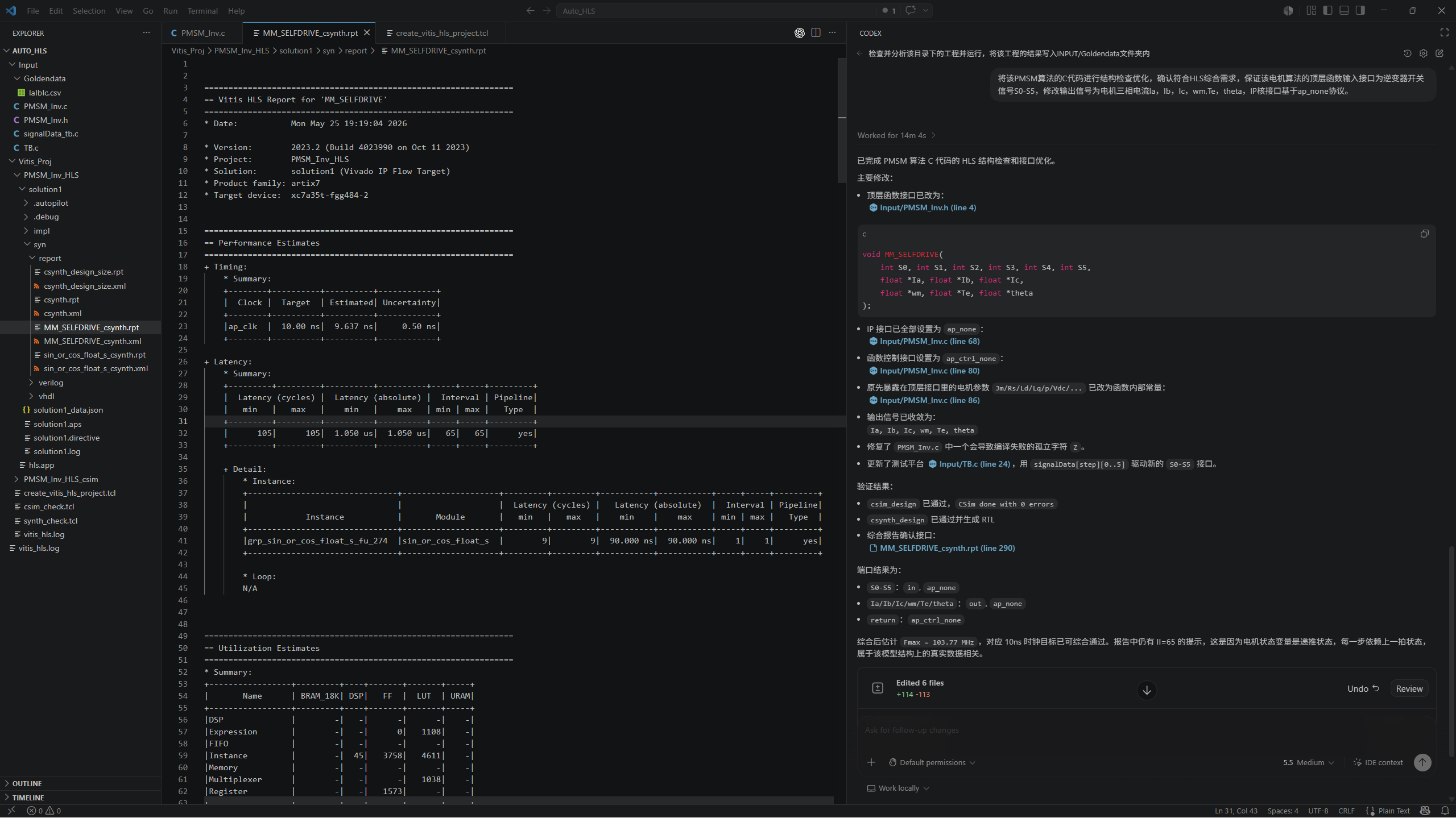This screenshot has width=1456, height=818.
Task: Send the Codex follow-up message
Action: click(1422, 762)
